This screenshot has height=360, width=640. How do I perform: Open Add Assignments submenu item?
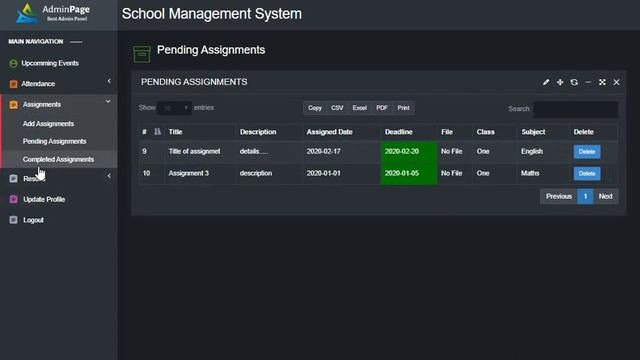[x=48, y=124]
